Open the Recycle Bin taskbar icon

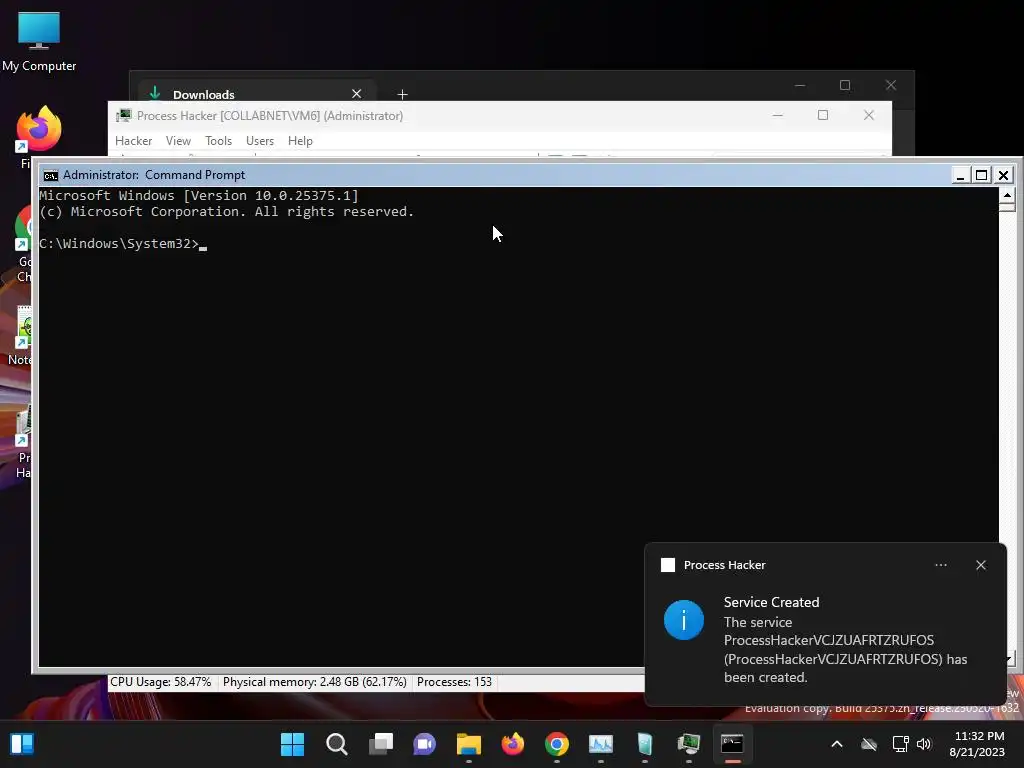[645, 744]
